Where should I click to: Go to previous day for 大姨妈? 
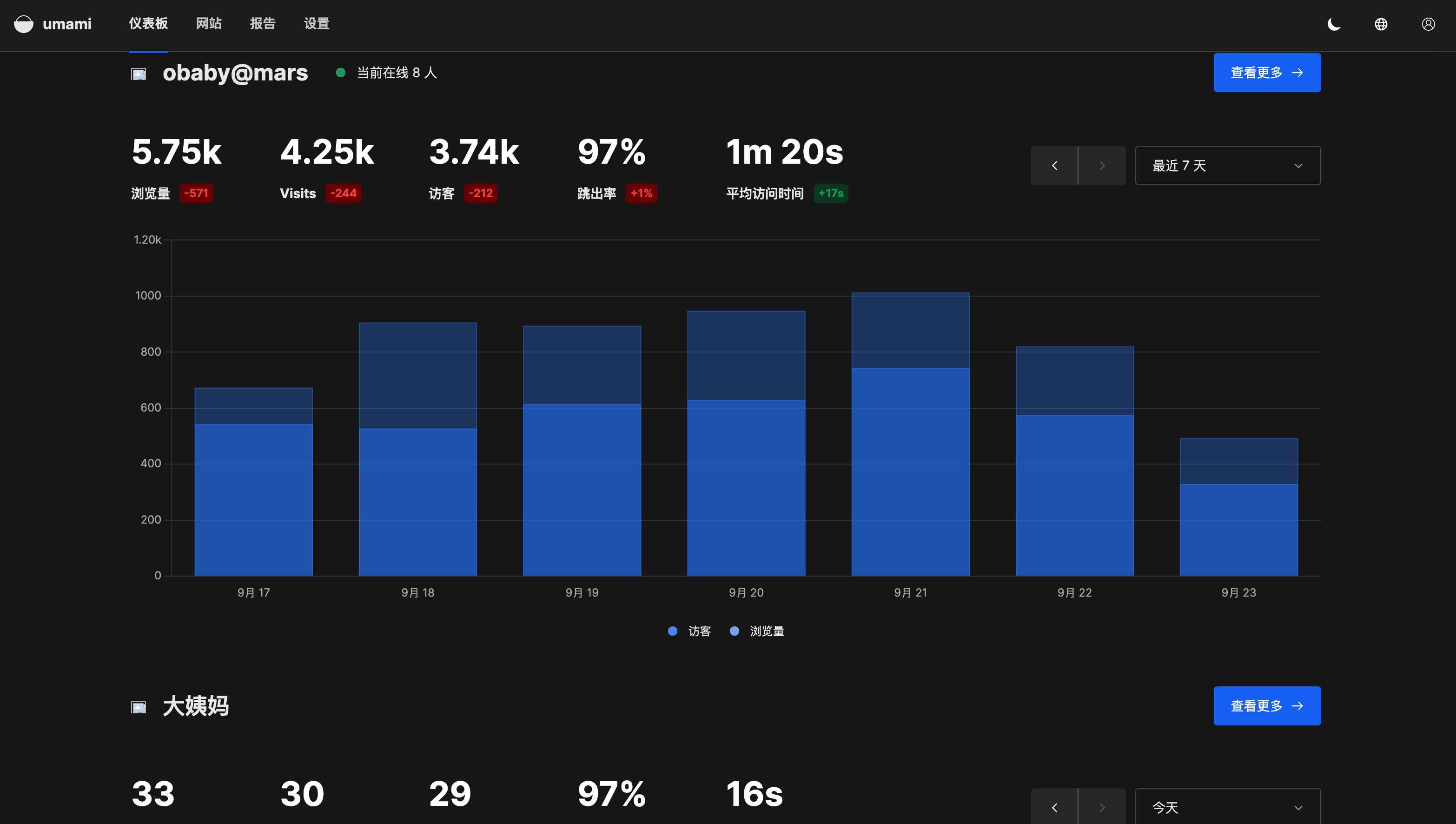tap(1054, 807)
